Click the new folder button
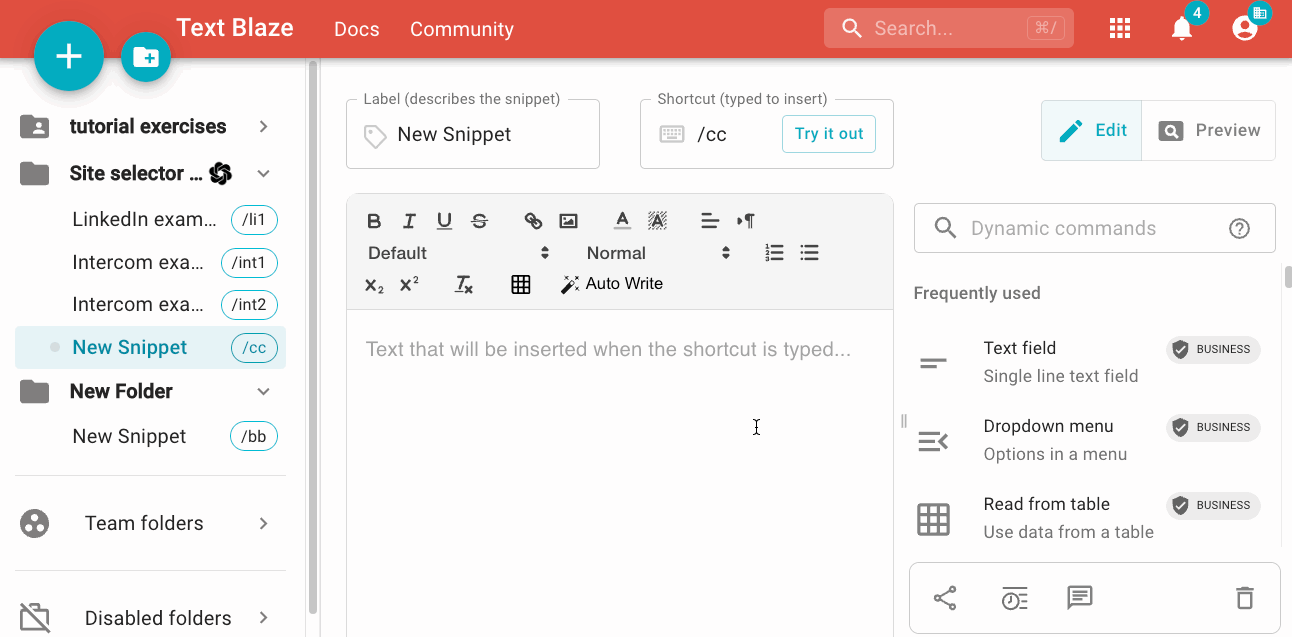 [146, 57]
